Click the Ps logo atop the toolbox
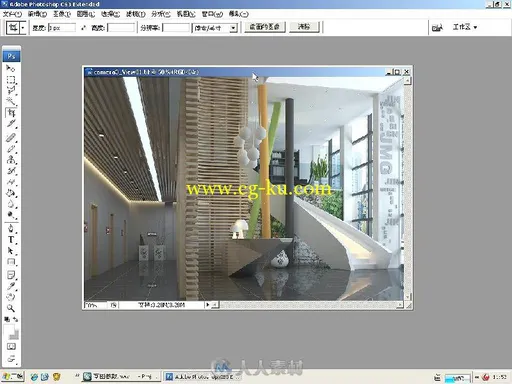512x384 pixels. (x=12, y=56)
